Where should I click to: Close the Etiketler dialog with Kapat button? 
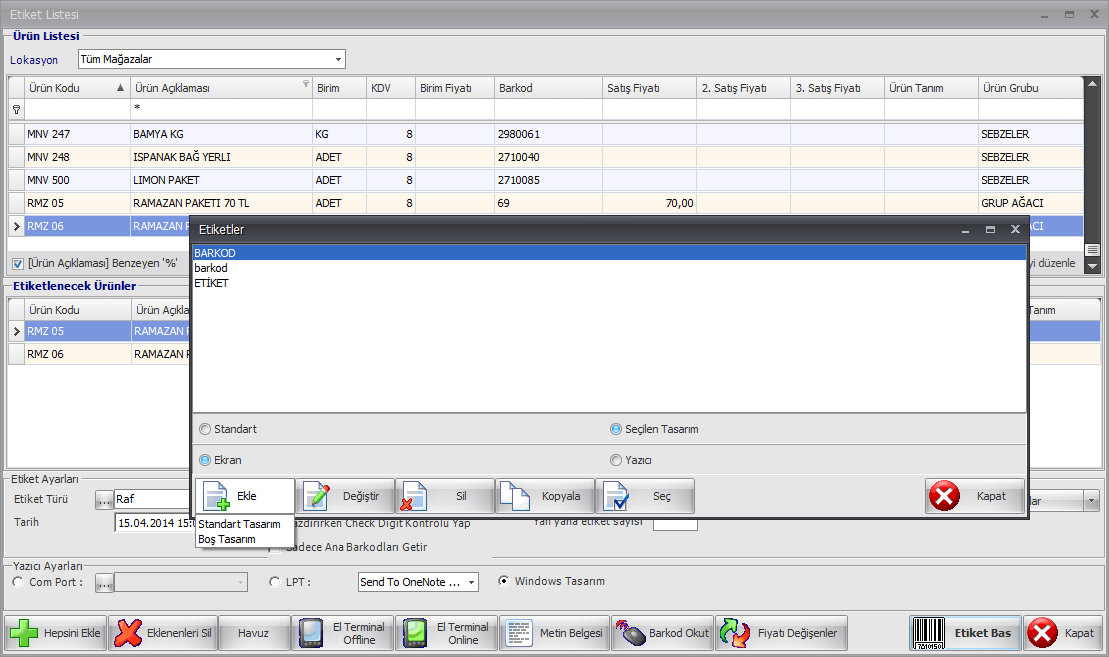975,496
